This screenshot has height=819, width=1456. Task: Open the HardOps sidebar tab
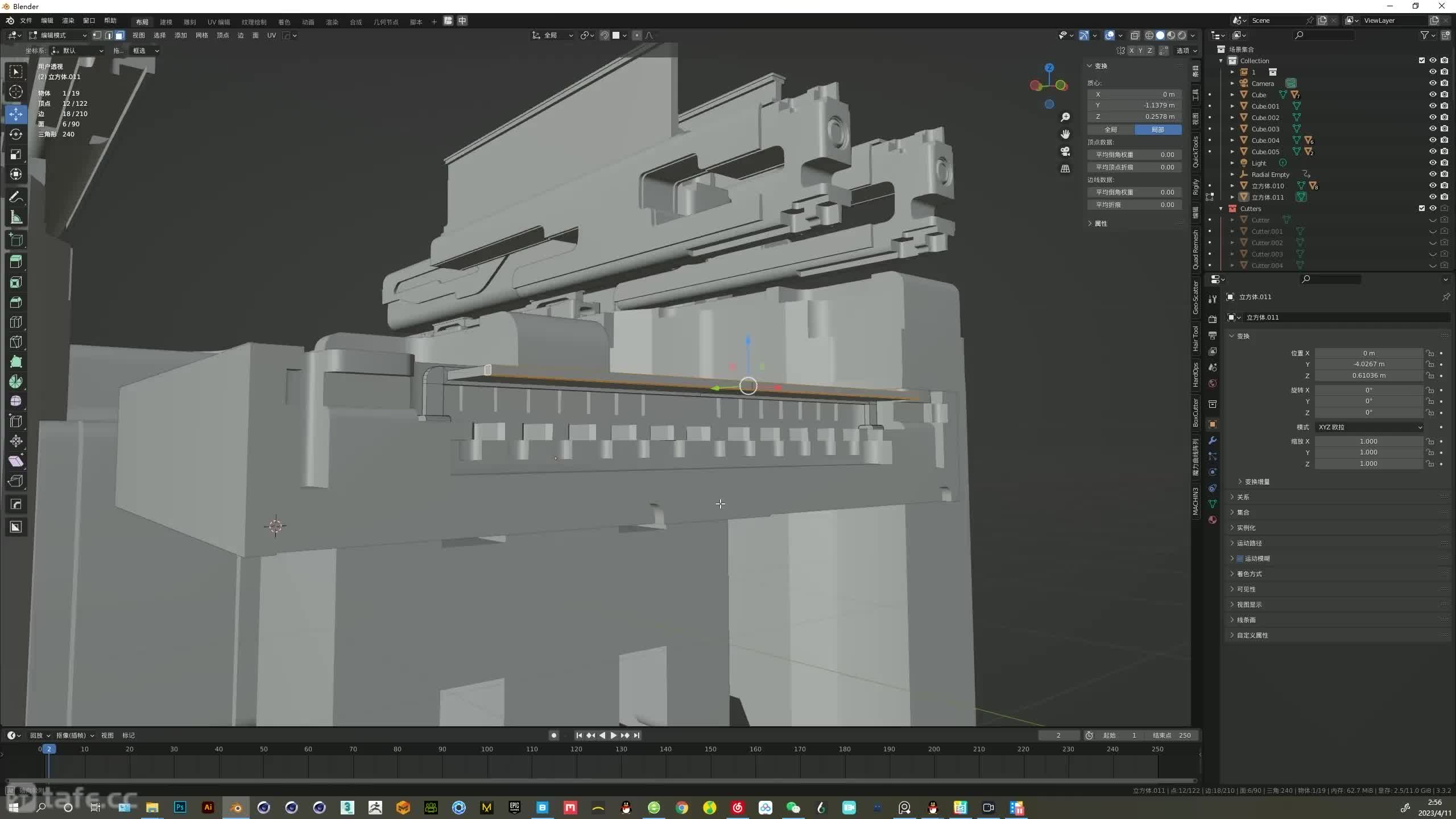1196,375
